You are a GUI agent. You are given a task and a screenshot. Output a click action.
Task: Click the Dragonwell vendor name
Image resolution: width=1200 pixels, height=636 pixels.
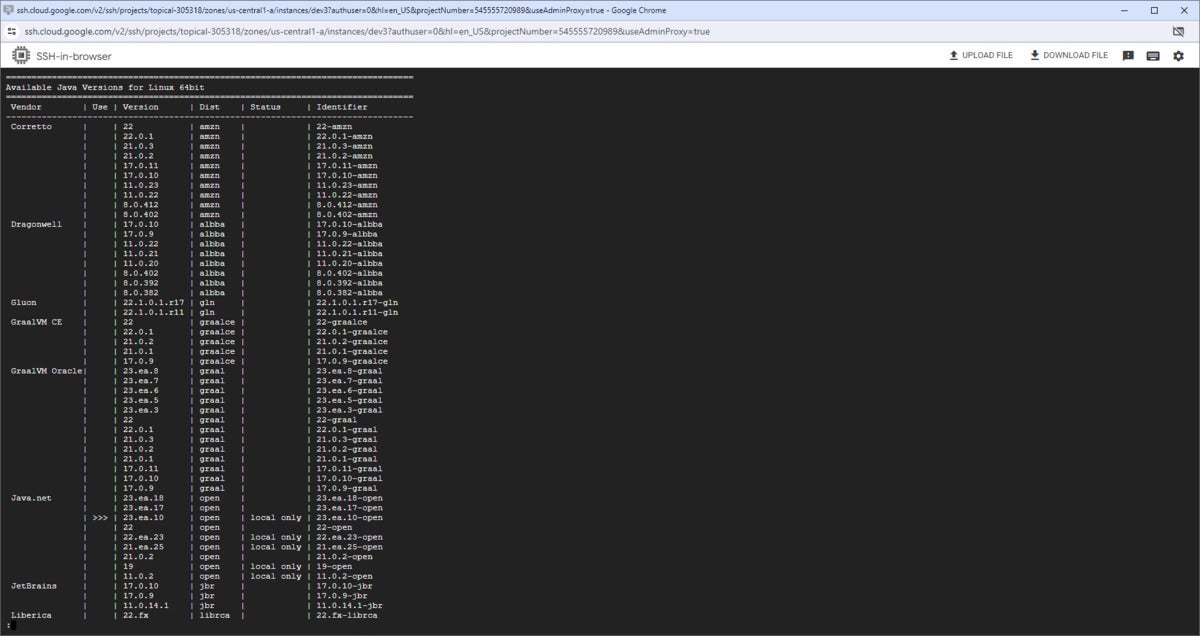point(37,224)
